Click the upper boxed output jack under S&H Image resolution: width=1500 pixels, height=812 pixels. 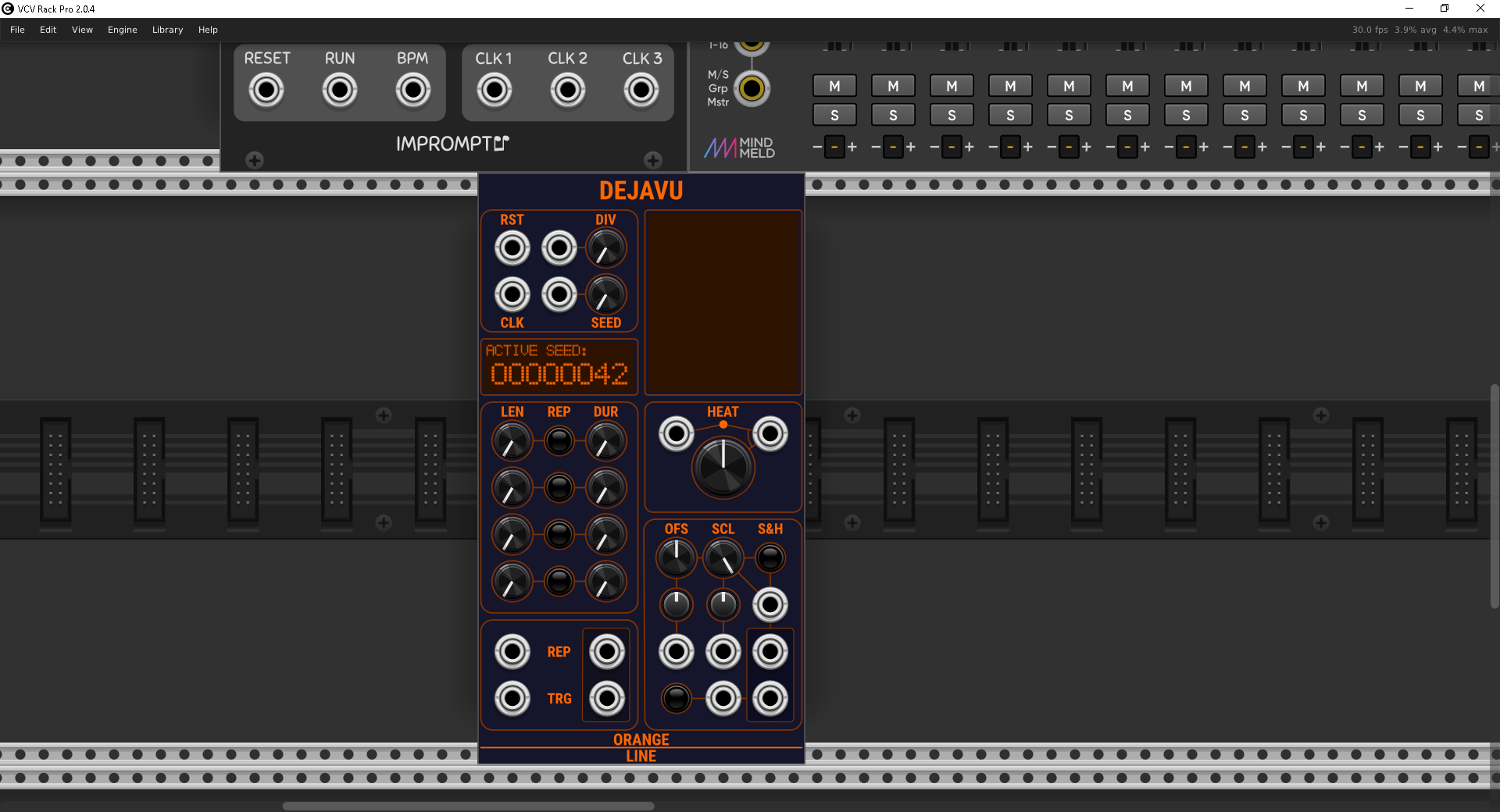click(x=770, y=651)
